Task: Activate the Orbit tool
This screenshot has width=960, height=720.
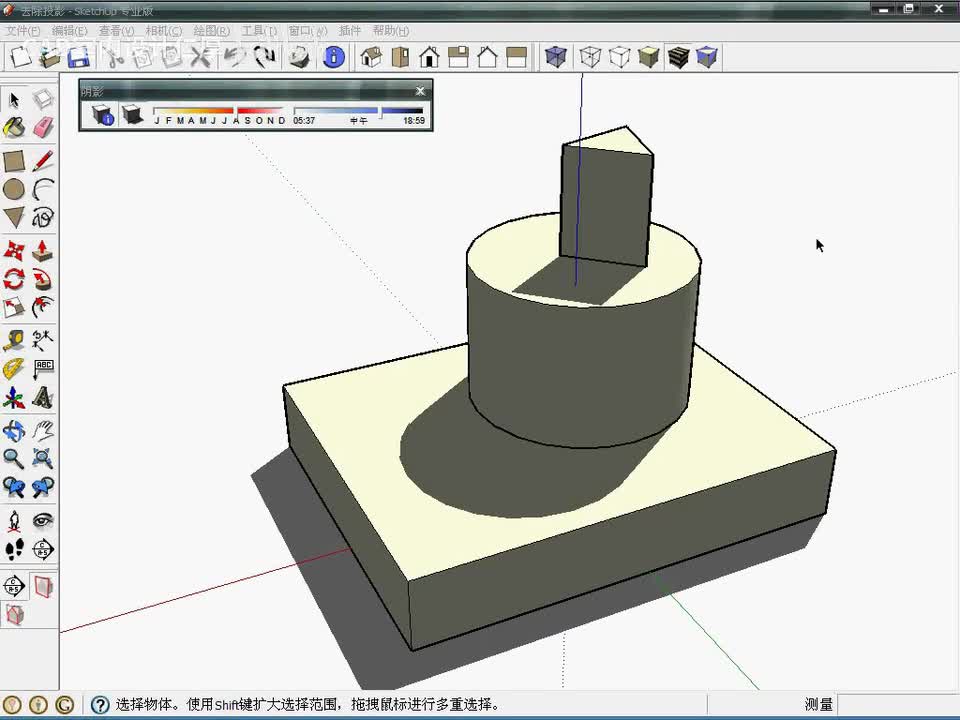Action: [x=14, y=431]
